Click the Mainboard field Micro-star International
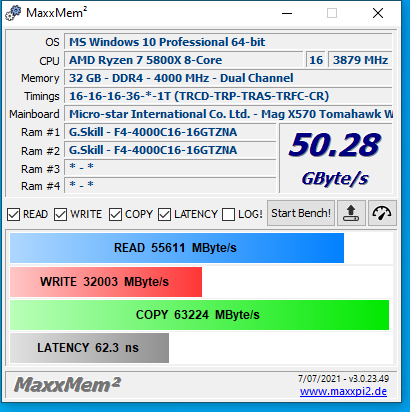Image resolution: width=410 pixels, height=412 pixels. [228, 114]
